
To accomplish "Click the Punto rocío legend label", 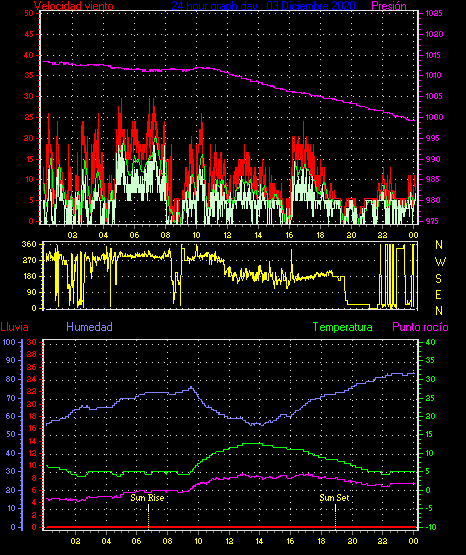I will (420, 327).
